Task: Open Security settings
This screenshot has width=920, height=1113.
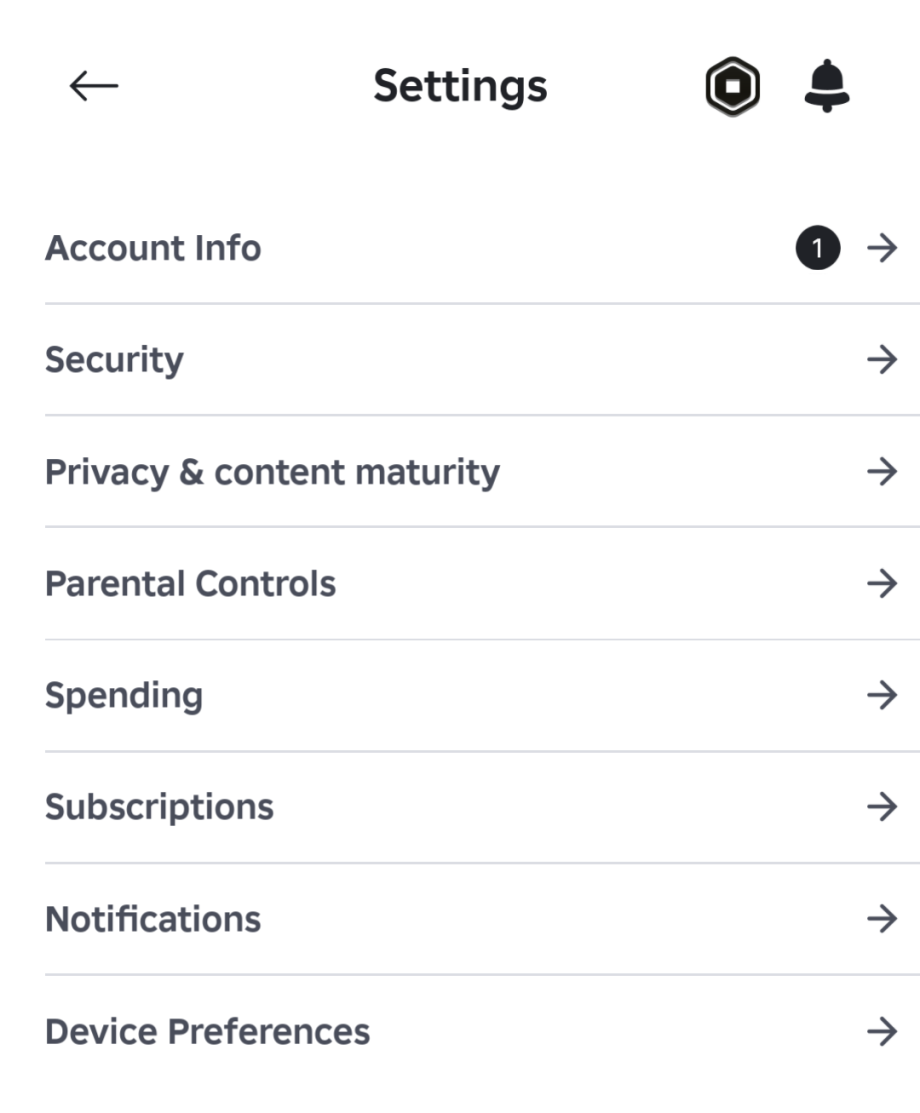Action: (x=114, y=360)
